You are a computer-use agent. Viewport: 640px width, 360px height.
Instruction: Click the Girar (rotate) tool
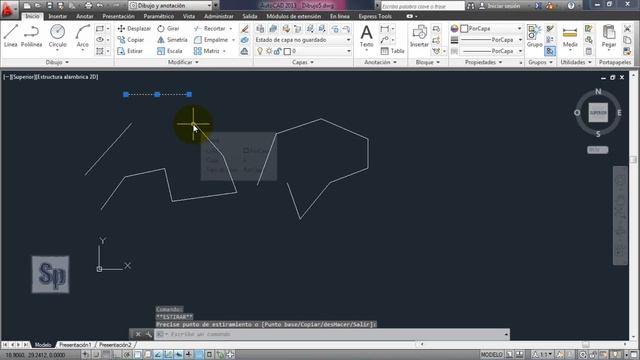pos(169,29)
